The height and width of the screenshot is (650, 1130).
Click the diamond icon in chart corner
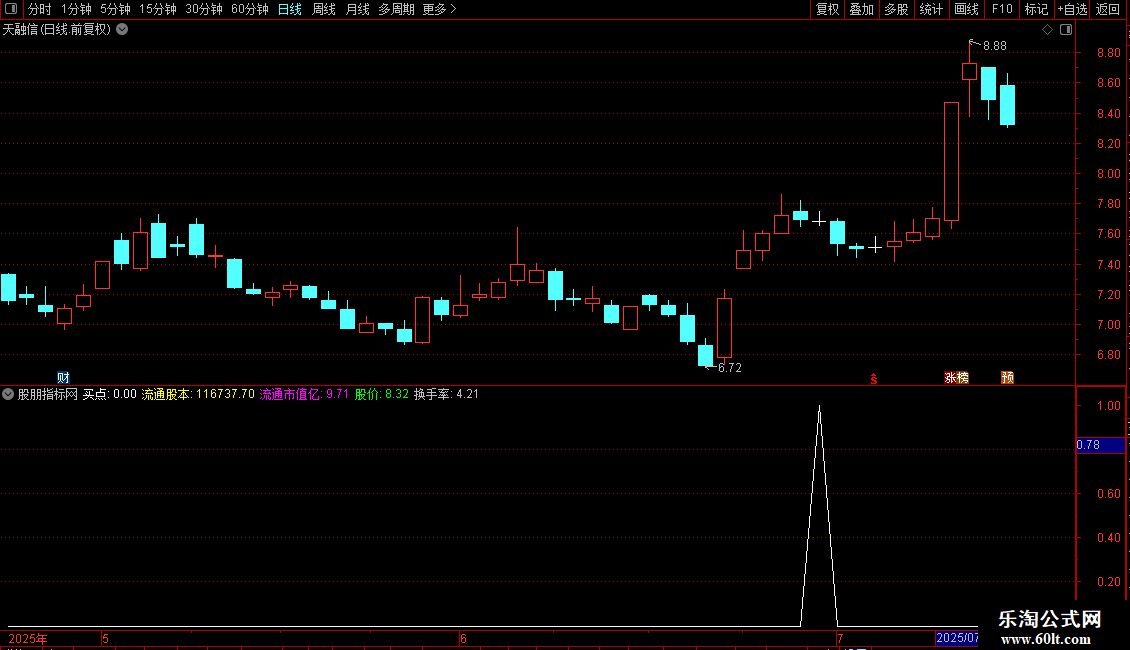1048,30
